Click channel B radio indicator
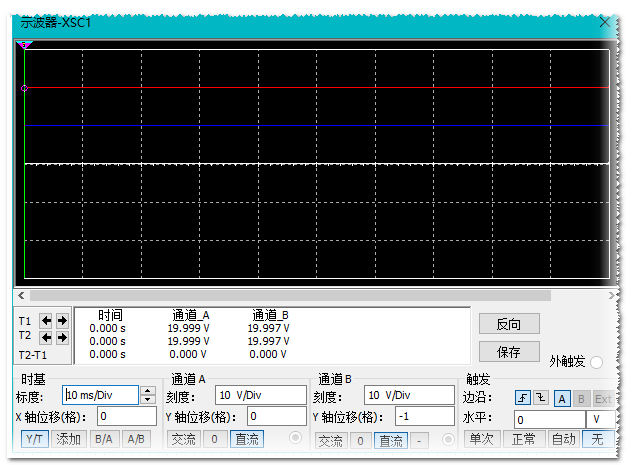Screen dimensions: 633x465 (x=448, y=440)
